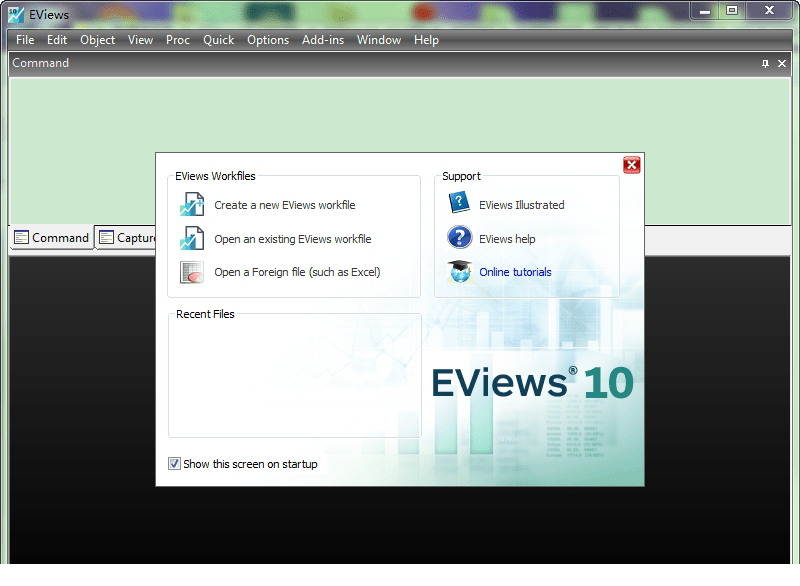Open the View menu
Viewport: 800px width, 586px height.
140,40
